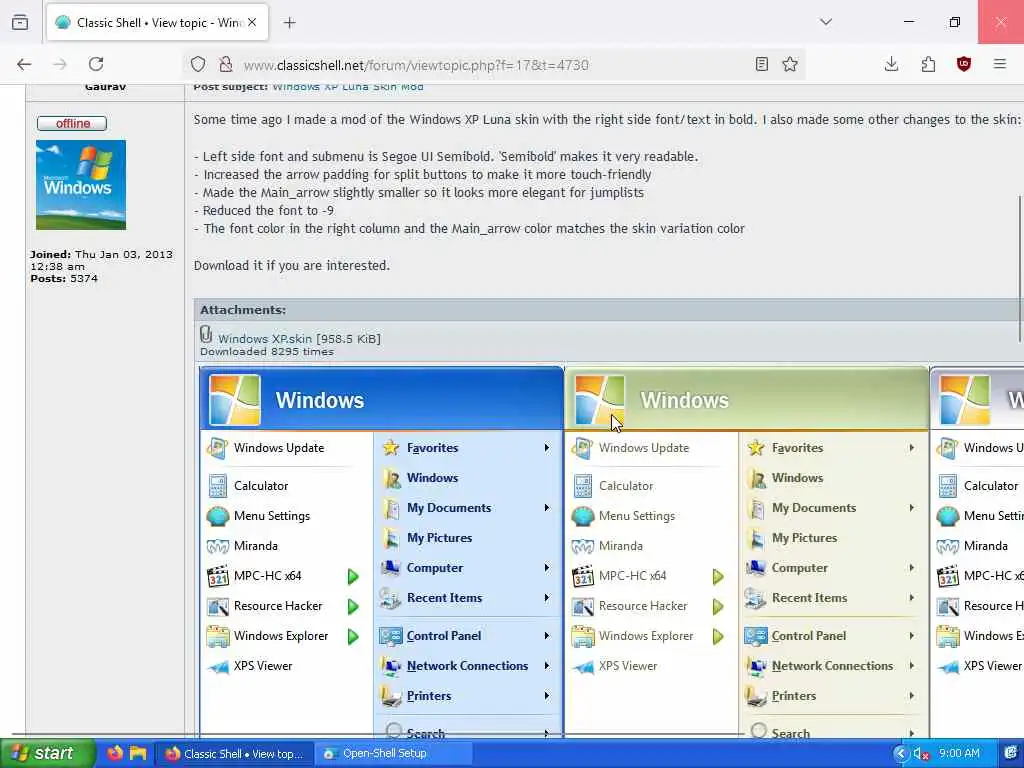Click Control Panel submenu arrow in blue menu image
Viewport: 1024px width, 768px height.
point(547,636)
